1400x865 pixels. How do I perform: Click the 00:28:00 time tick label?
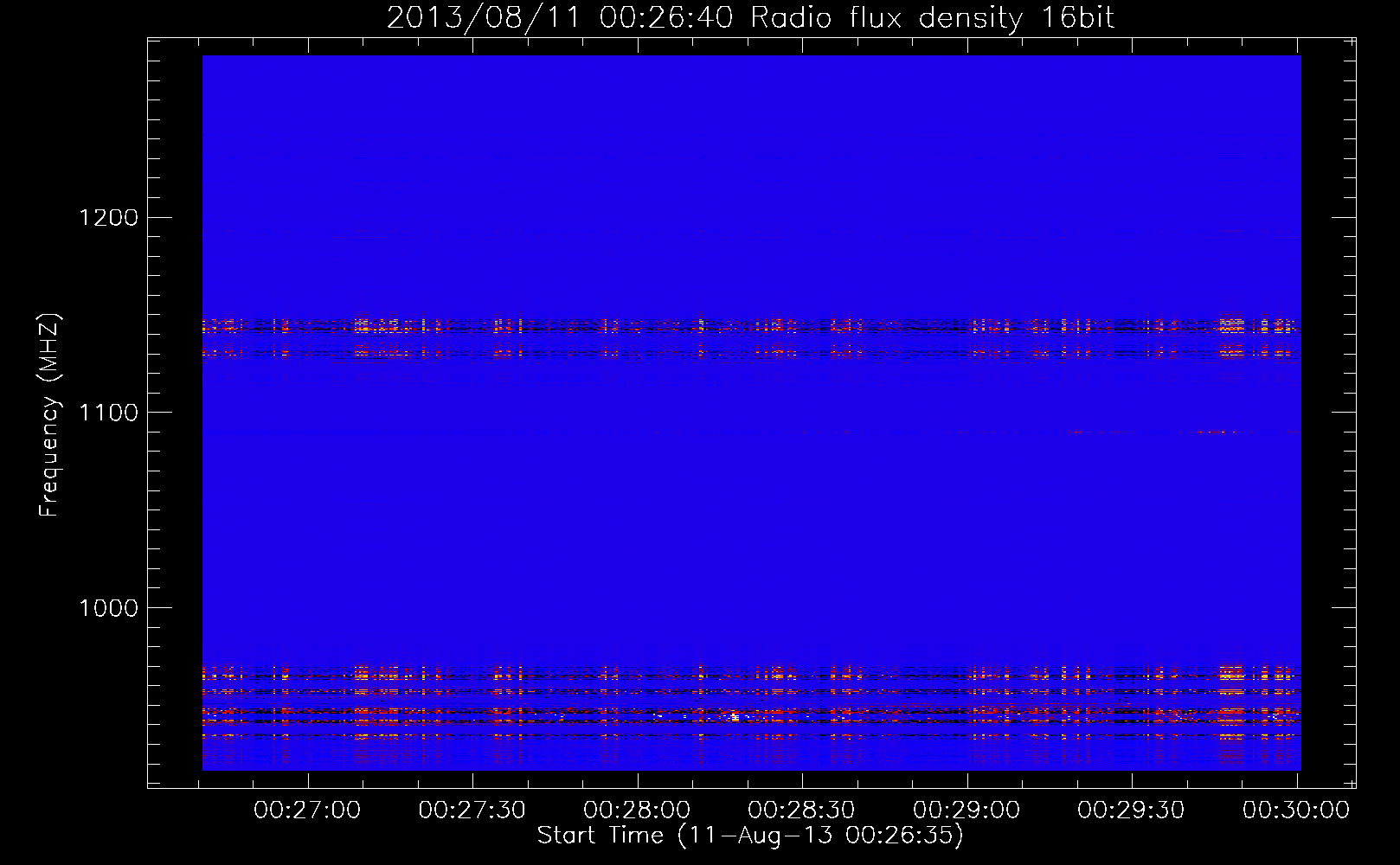(x=637, y=811)
